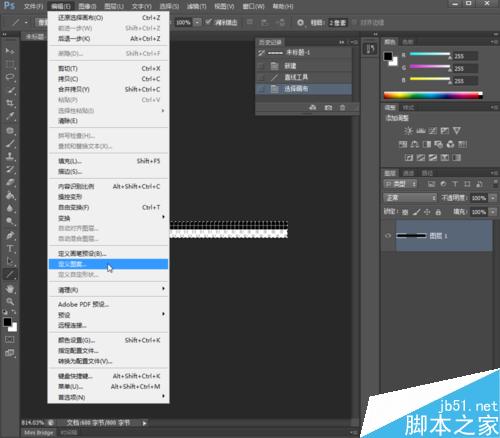Delete current state with History trash icon
The height and width of the screenshot is (438, 500).
click(342, 108)
